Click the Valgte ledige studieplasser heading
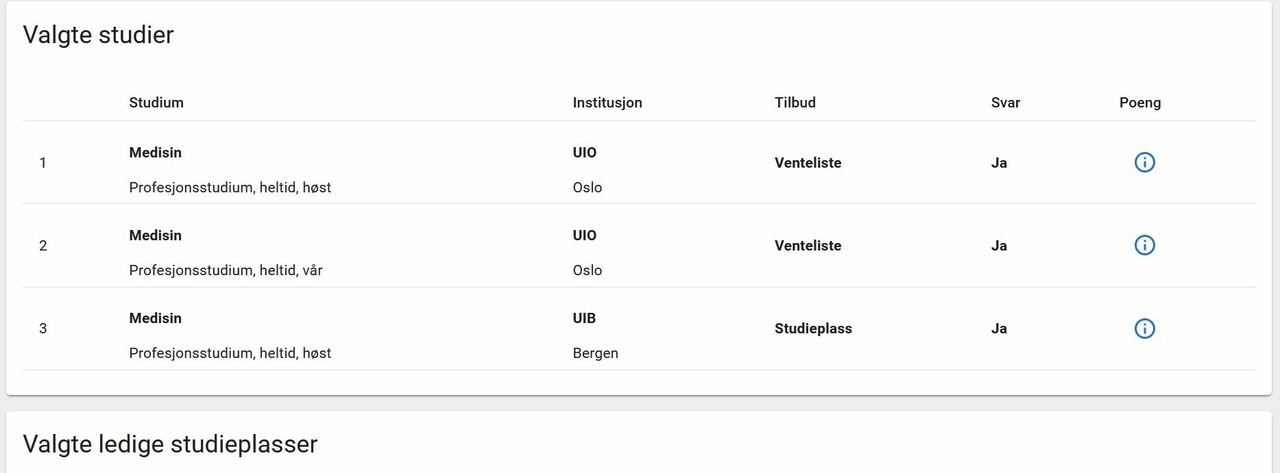 point(170,443)
